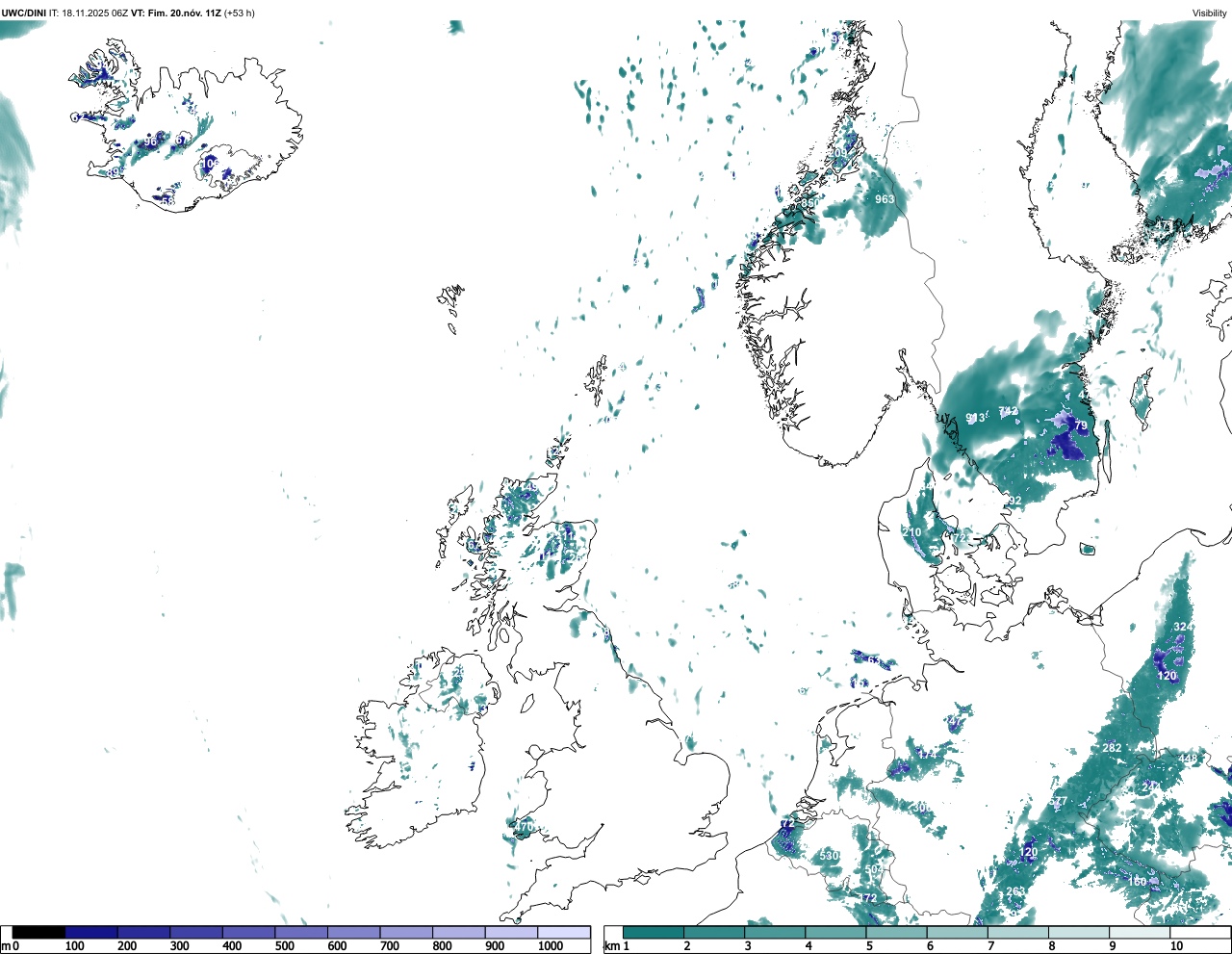Click the '160' value label
The height and width of the screenshot is (954, 1232).
coord(1138,882)
